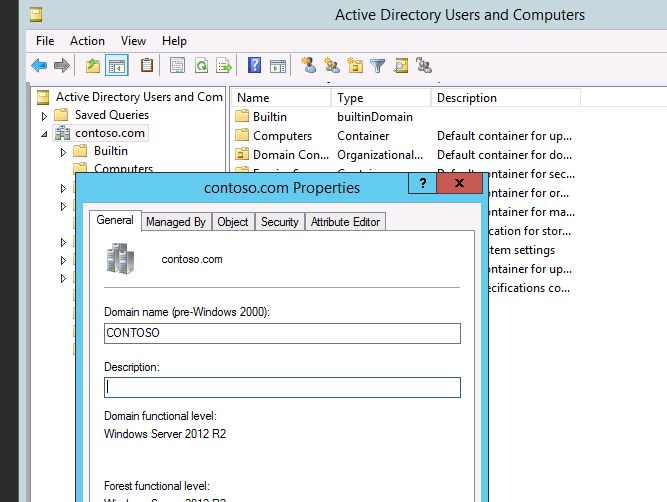Toggle Show/Hide Action Pane icon

point(278,66)
